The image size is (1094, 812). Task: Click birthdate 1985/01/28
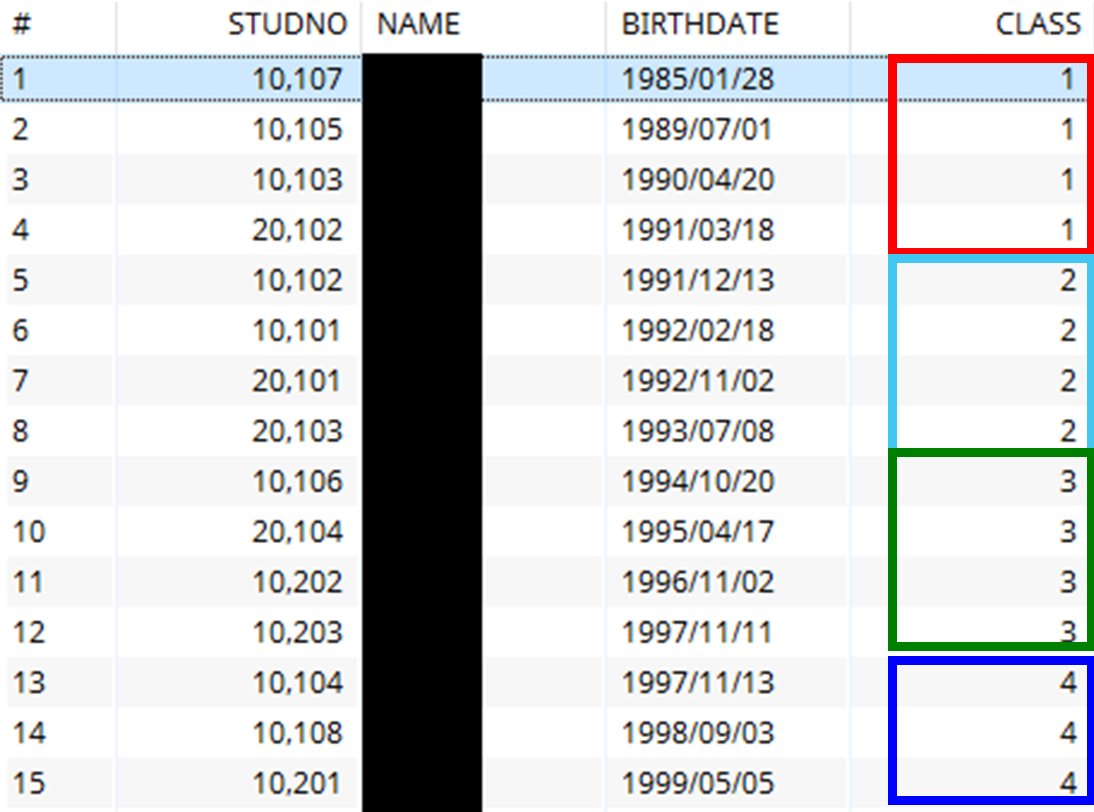(x=698, y=79)
